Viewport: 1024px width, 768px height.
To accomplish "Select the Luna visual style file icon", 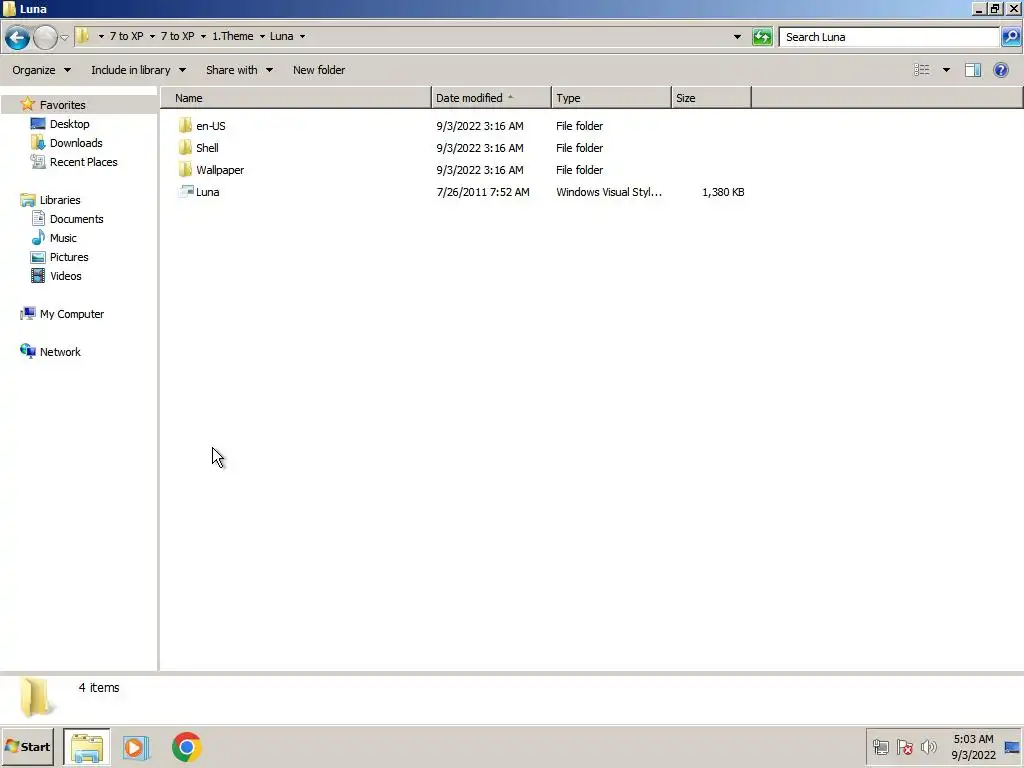I will (x=186, y=191).
